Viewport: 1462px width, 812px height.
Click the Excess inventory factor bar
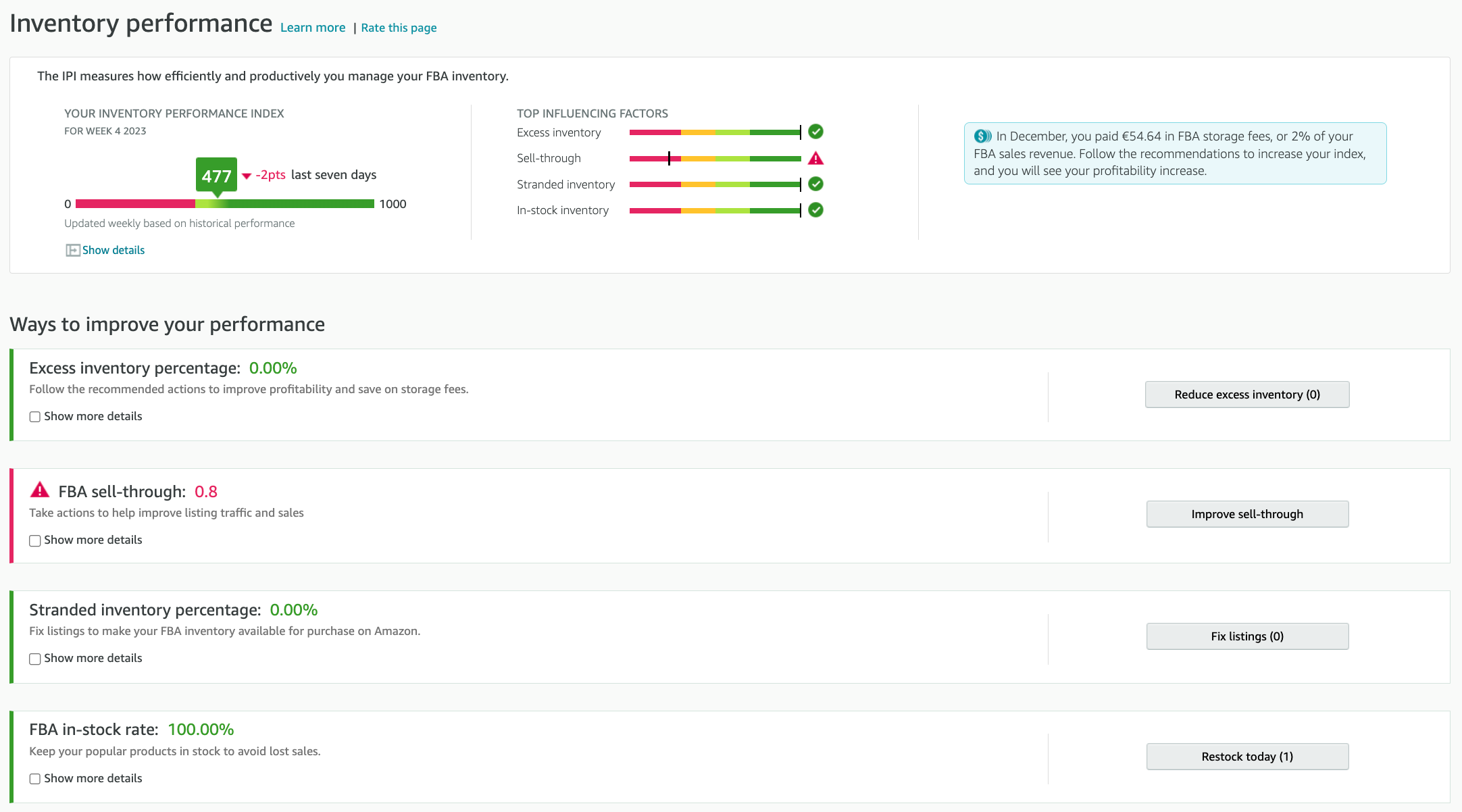coord(715,132)
